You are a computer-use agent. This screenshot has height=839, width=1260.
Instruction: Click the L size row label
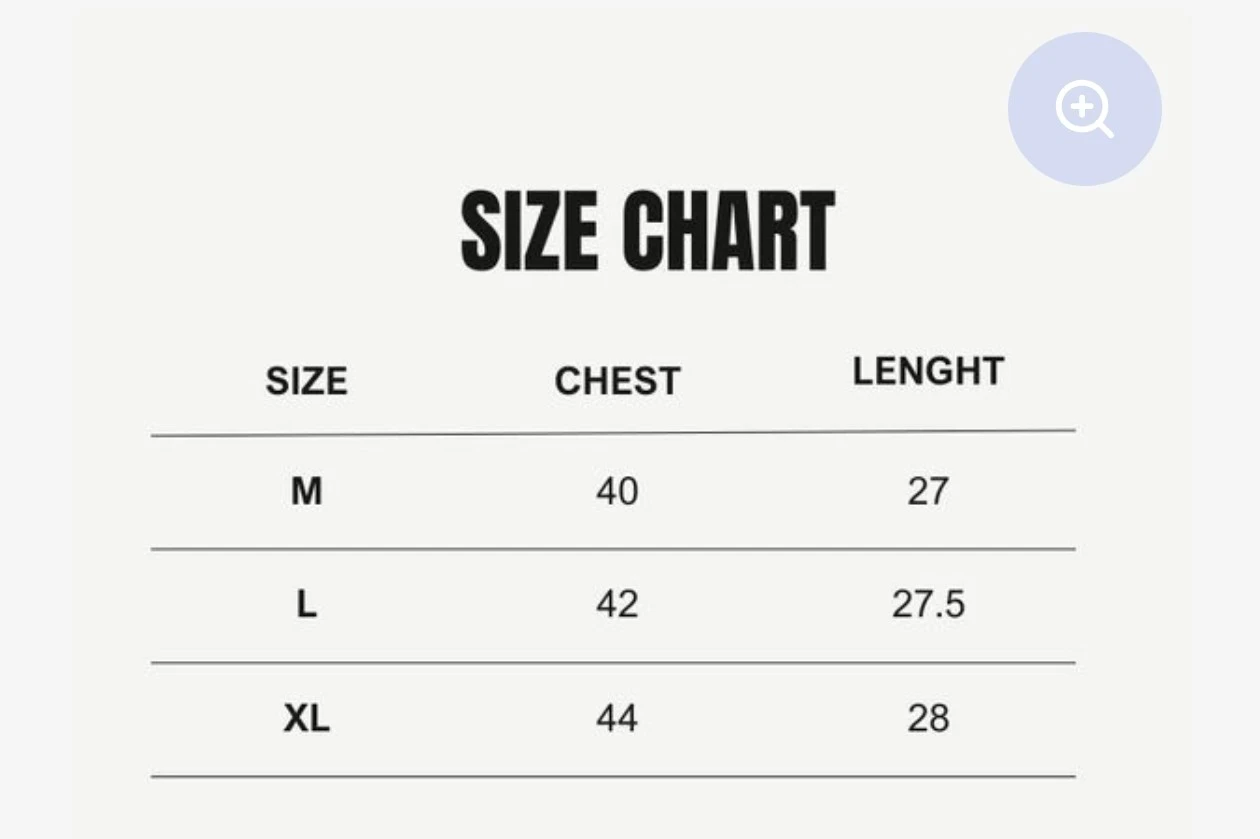tap(306, 605)
